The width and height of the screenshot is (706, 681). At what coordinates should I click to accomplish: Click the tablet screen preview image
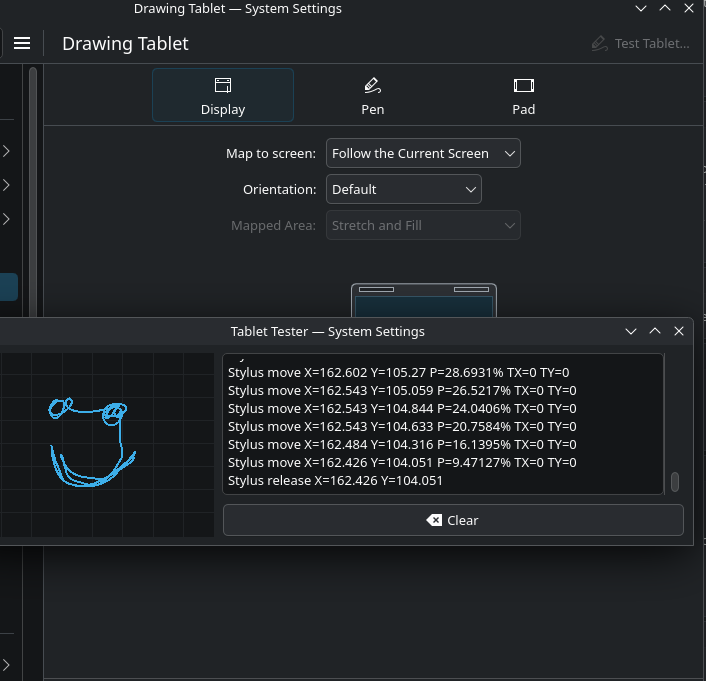click(x=424, y=303)
